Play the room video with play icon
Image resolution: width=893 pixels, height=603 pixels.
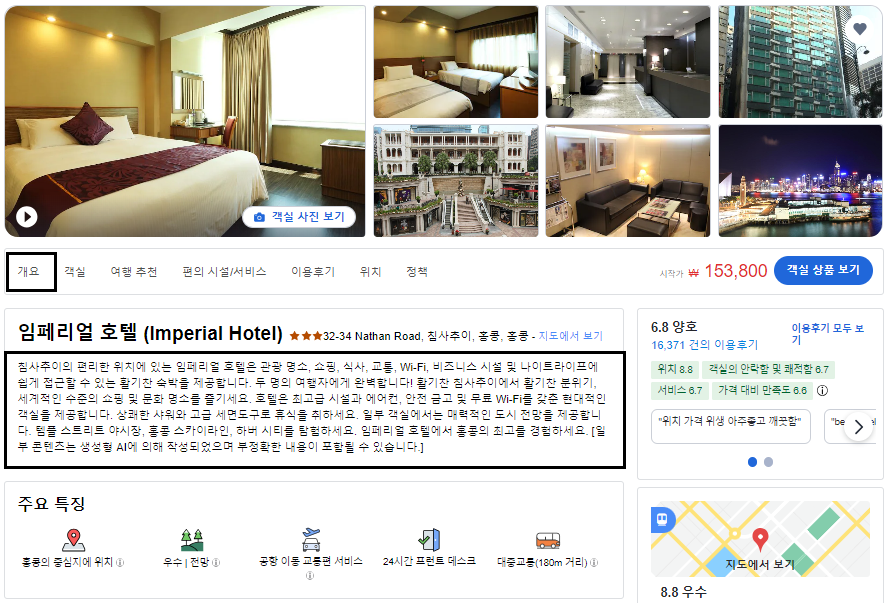coord(27,216)
